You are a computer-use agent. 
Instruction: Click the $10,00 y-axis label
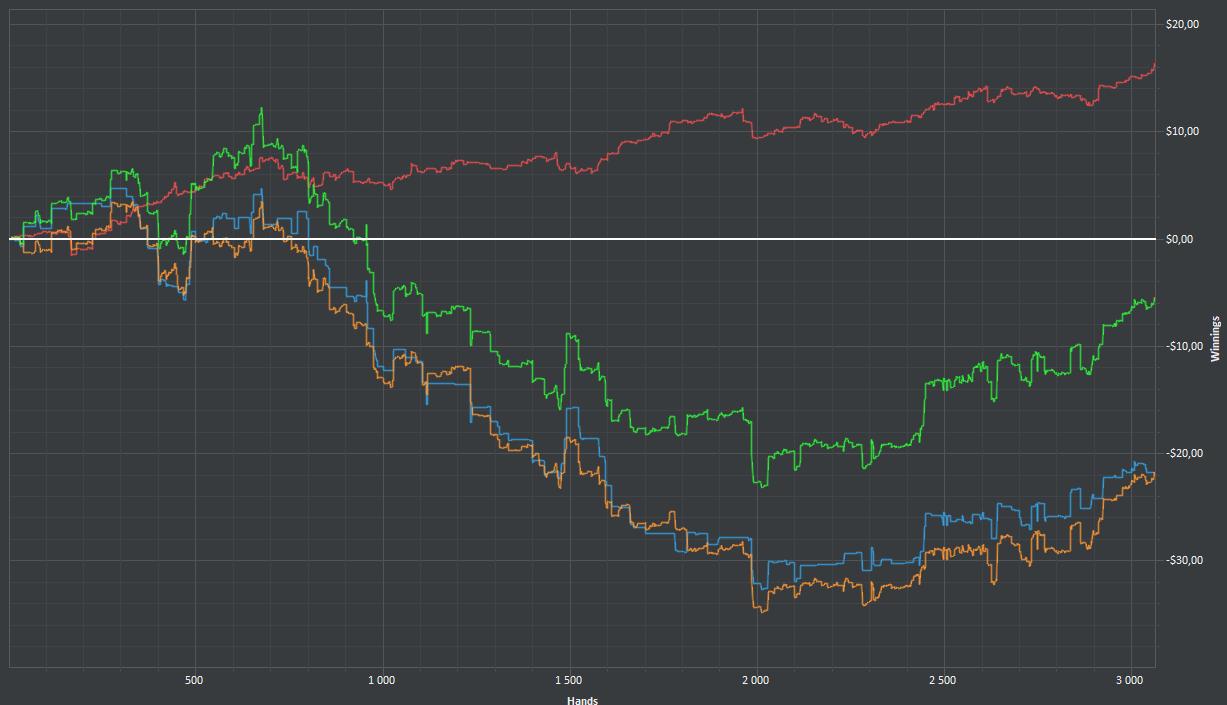pyautogui.click(x=1182, y=131)
